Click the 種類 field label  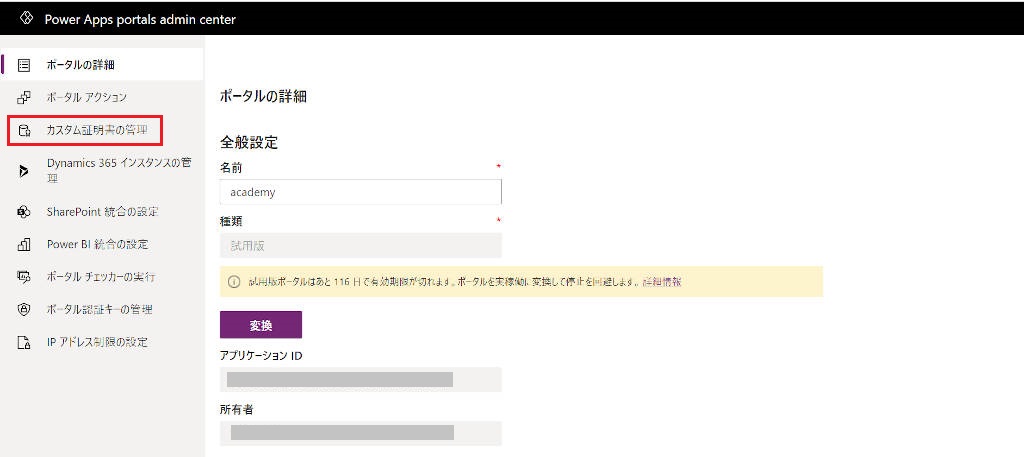pyautogui.click(x=231, y=221)
